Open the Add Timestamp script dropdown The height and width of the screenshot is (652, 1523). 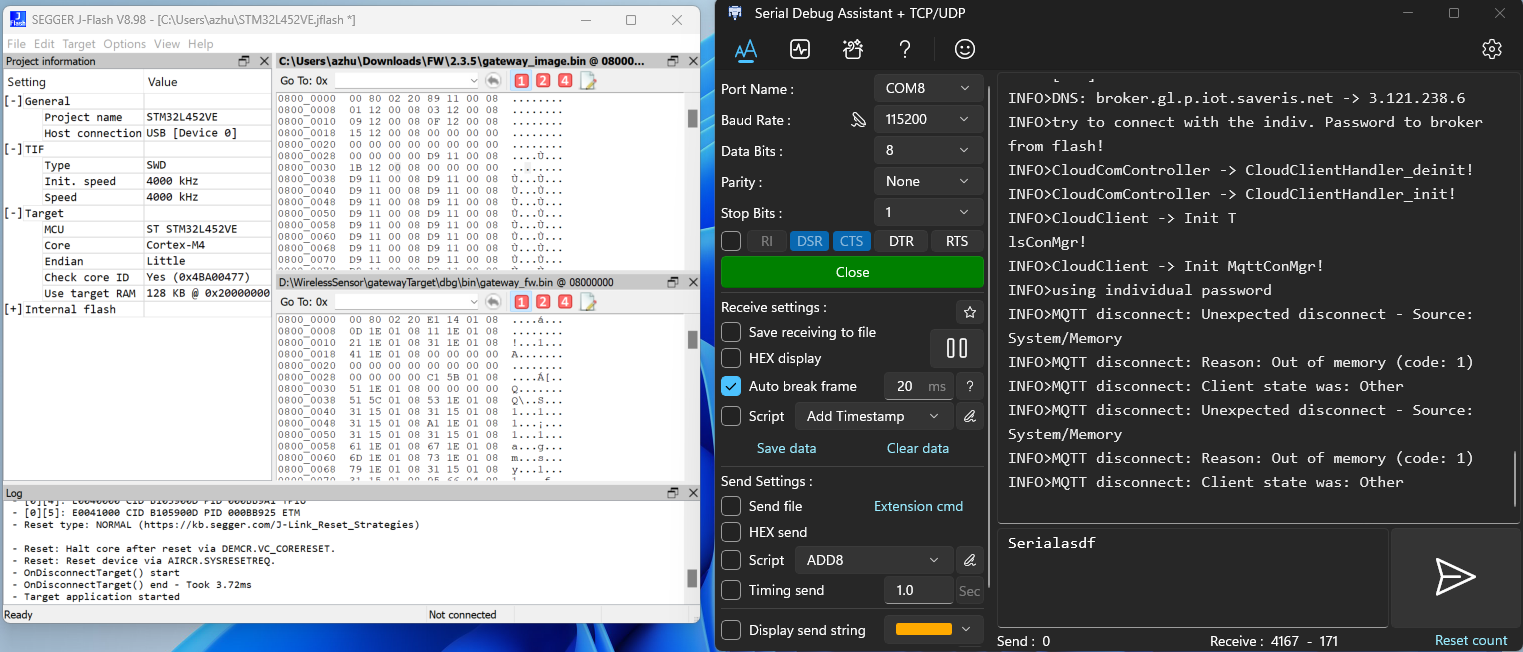873,416
